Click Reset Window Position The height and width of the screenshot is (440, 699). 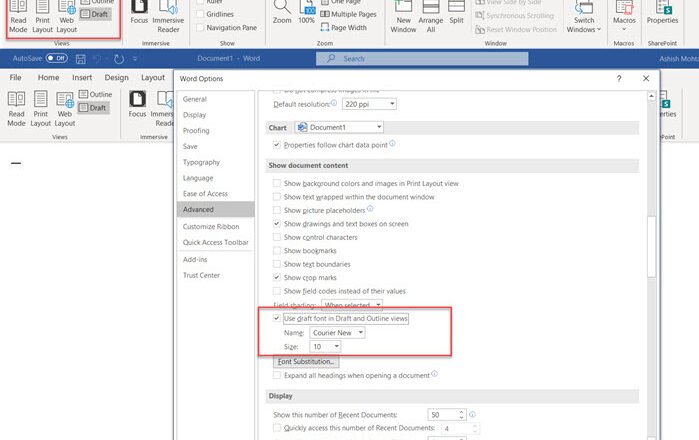(x=516, y=29)
